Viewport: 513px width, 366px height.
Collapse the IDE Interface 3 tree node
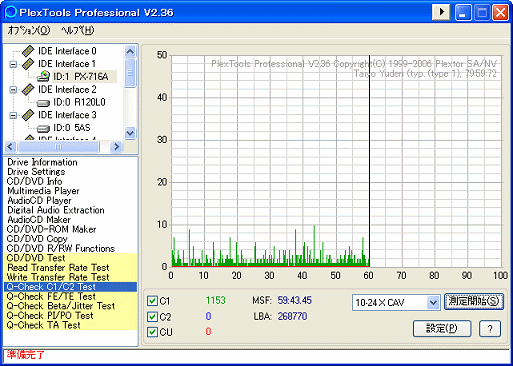coord(13,115)
